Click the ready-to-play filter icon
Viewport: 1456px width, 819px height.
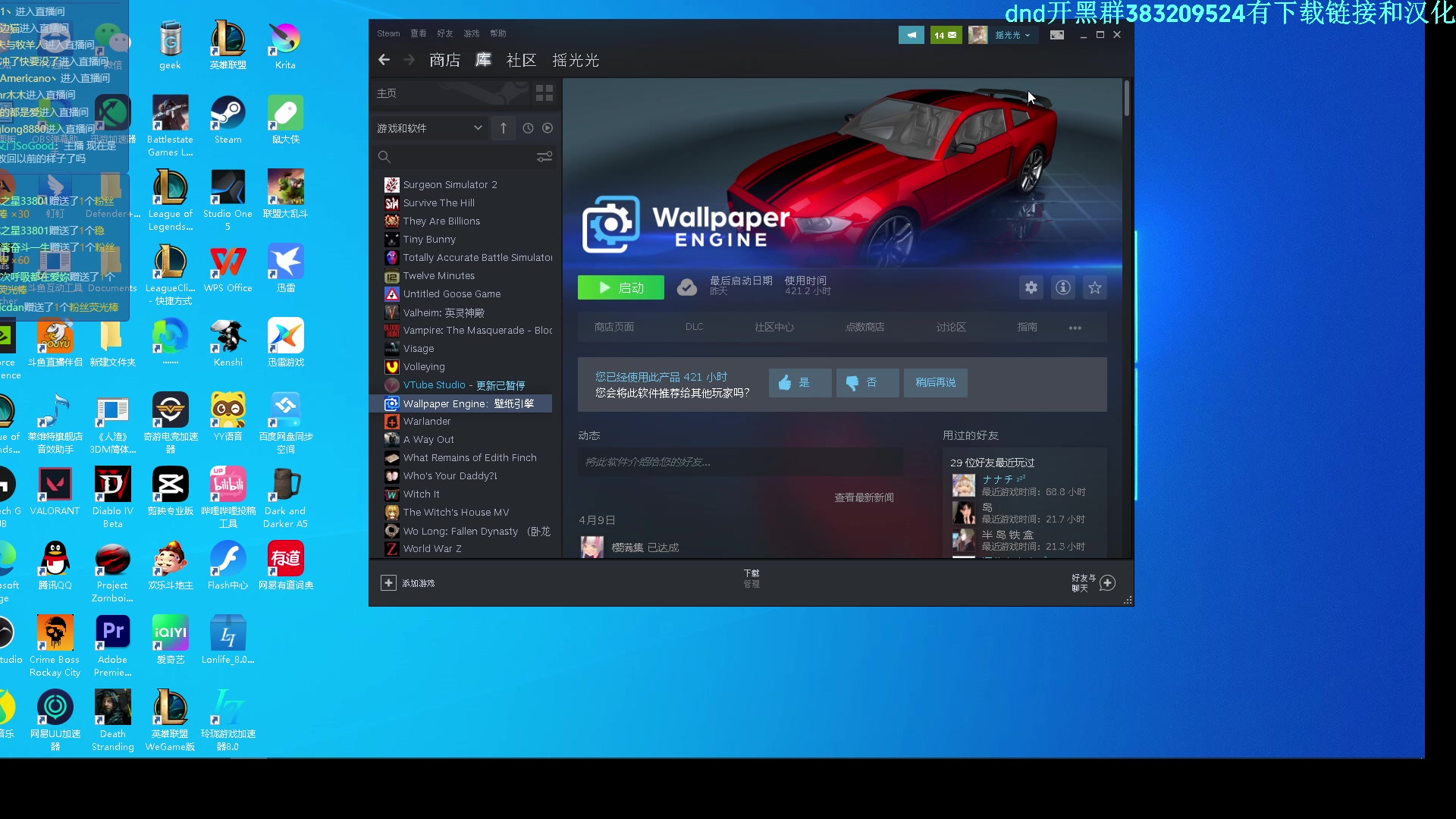tap(548, 128)
